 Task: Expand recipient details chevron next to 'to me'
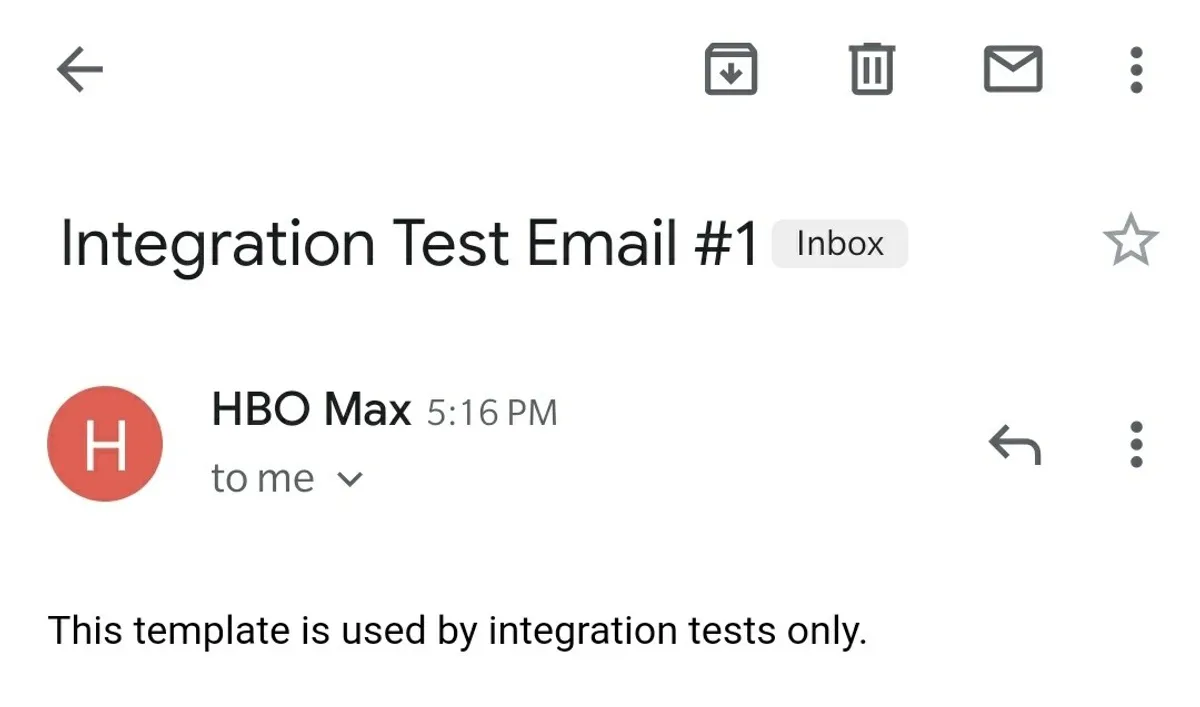(x=349, y=480)
